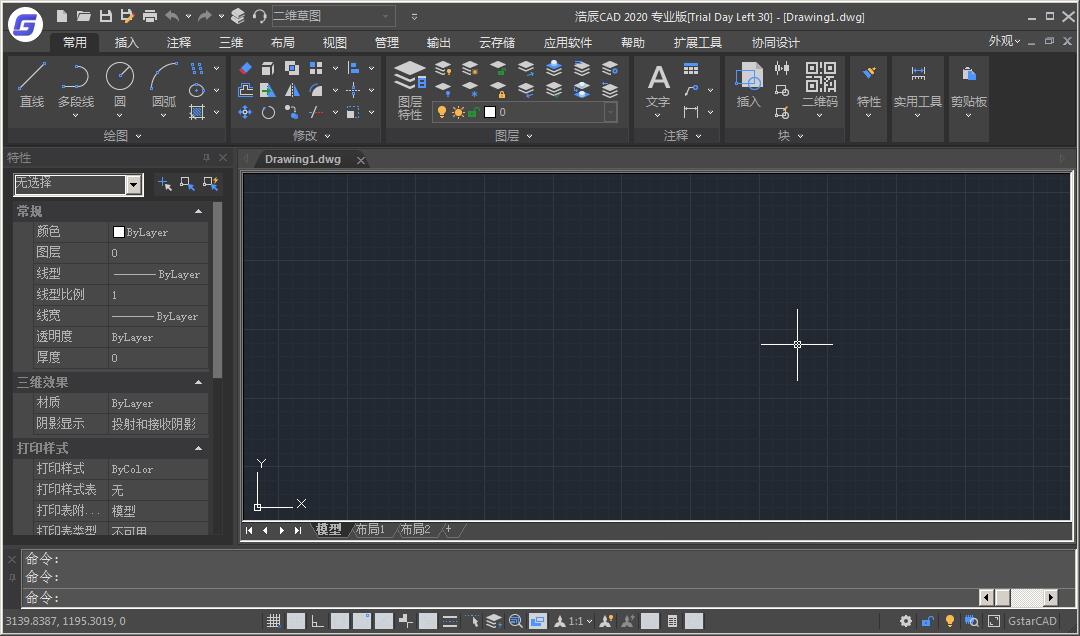This screenshot has height=636, width=1080.
Task: Click the command line input field
Action: (x=499, y=597)
